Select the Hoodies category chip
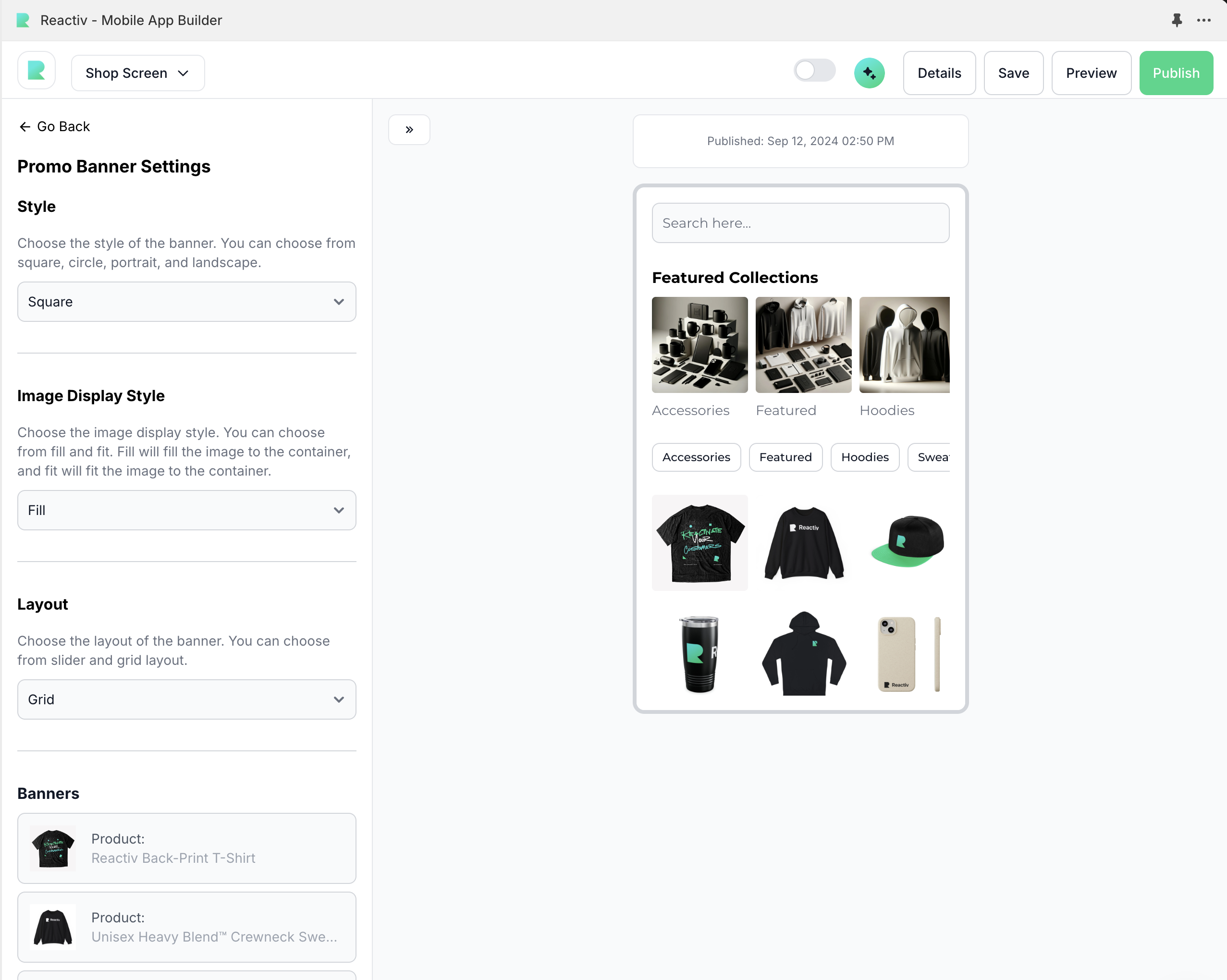The height and width of the screenshot is (980, 1227). [x=864, y=457]
